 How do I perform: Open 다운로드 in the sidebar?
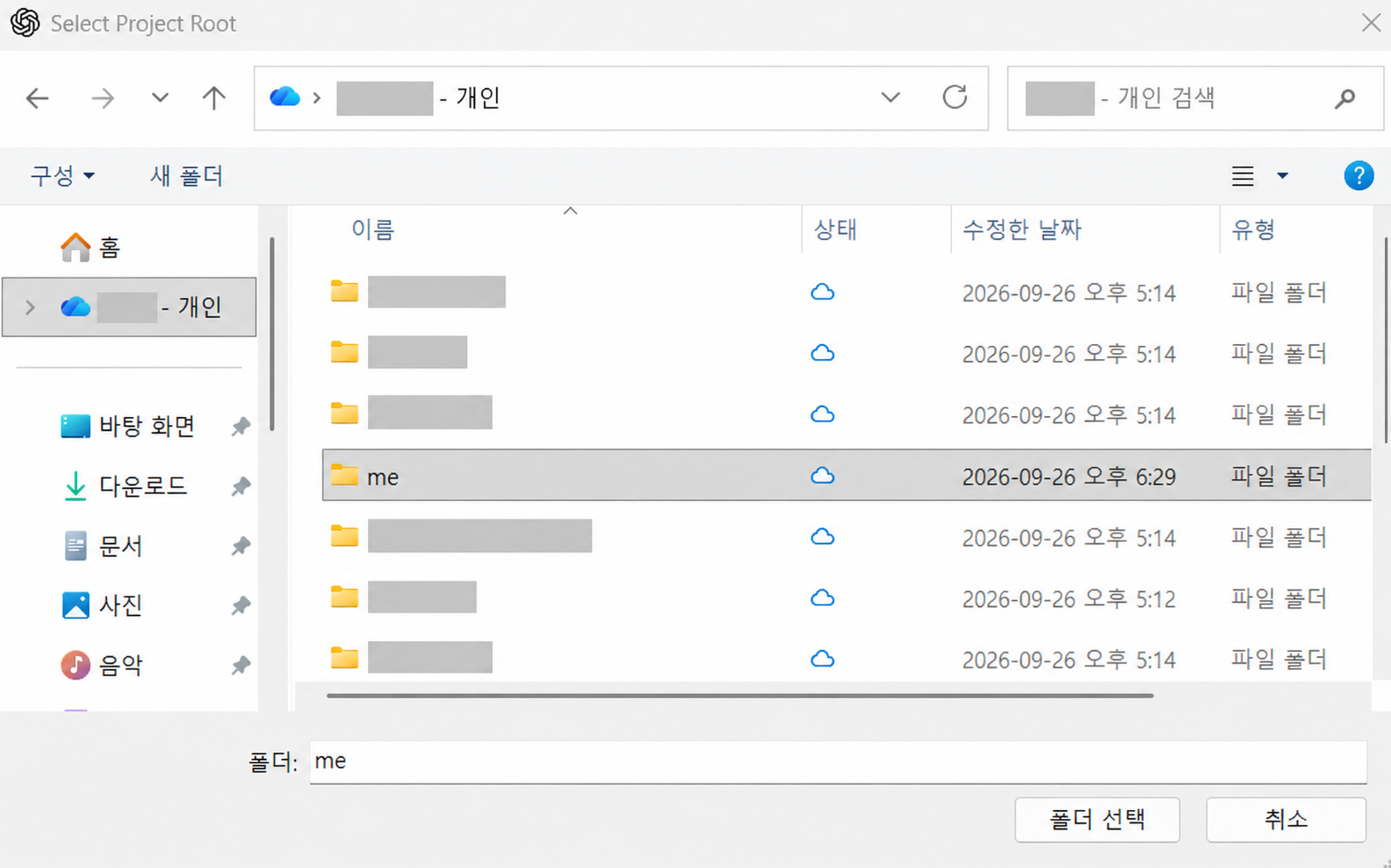[124, 486]
